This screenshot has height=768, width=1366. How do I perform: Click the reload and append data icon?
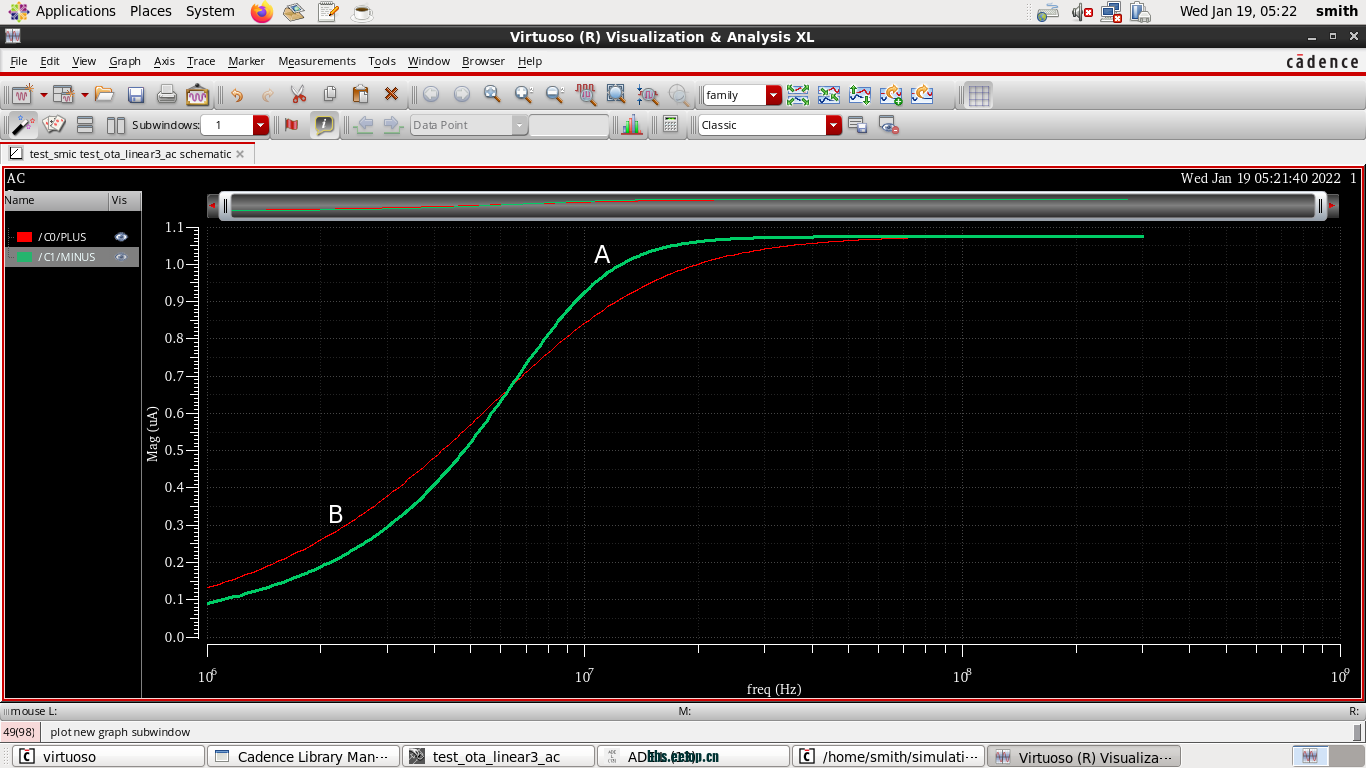tap(890, 95)
